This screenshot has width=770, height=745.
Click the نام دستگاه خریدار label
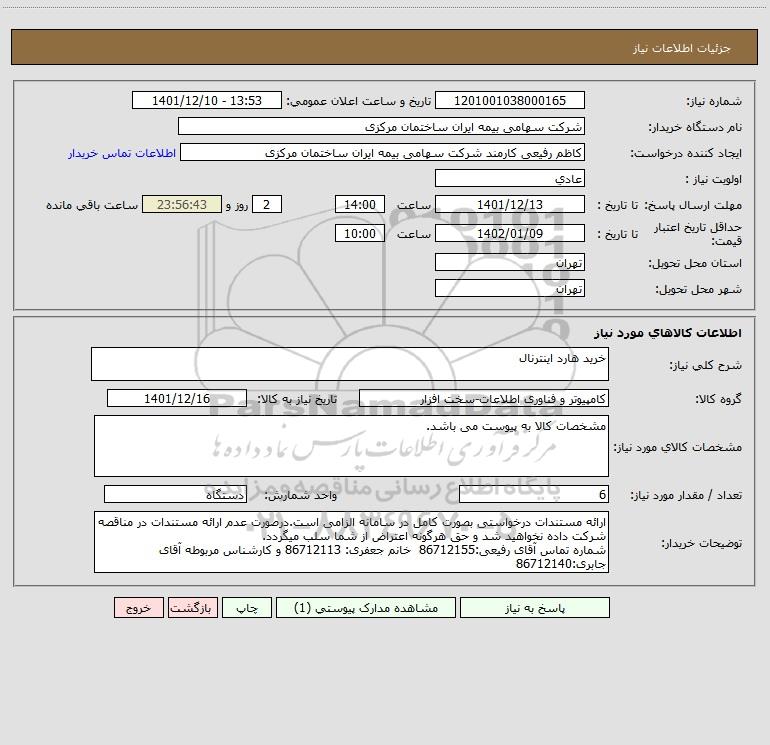pos(695,127)
